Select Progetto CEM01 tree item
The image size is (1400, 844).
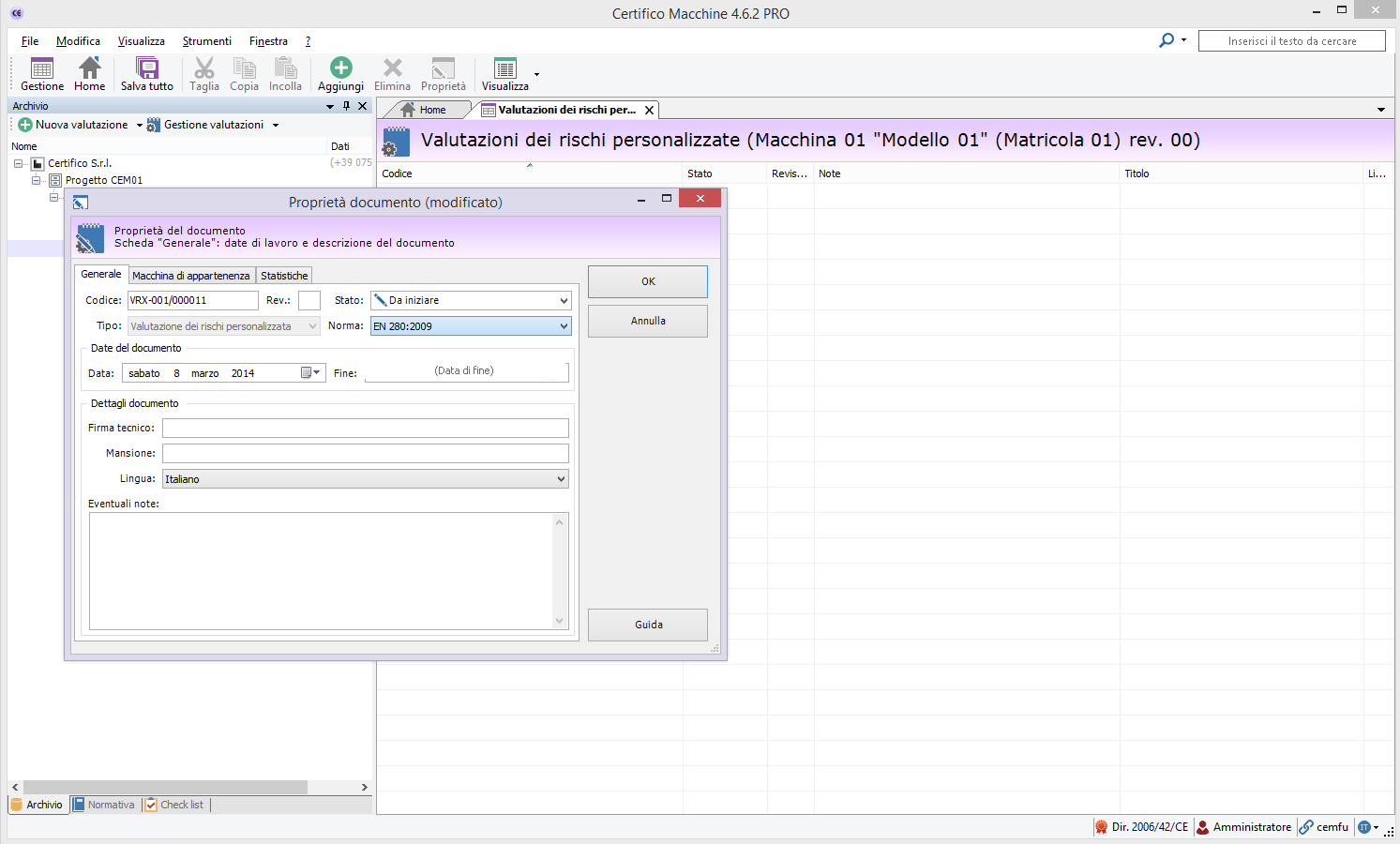click(104, 180)
